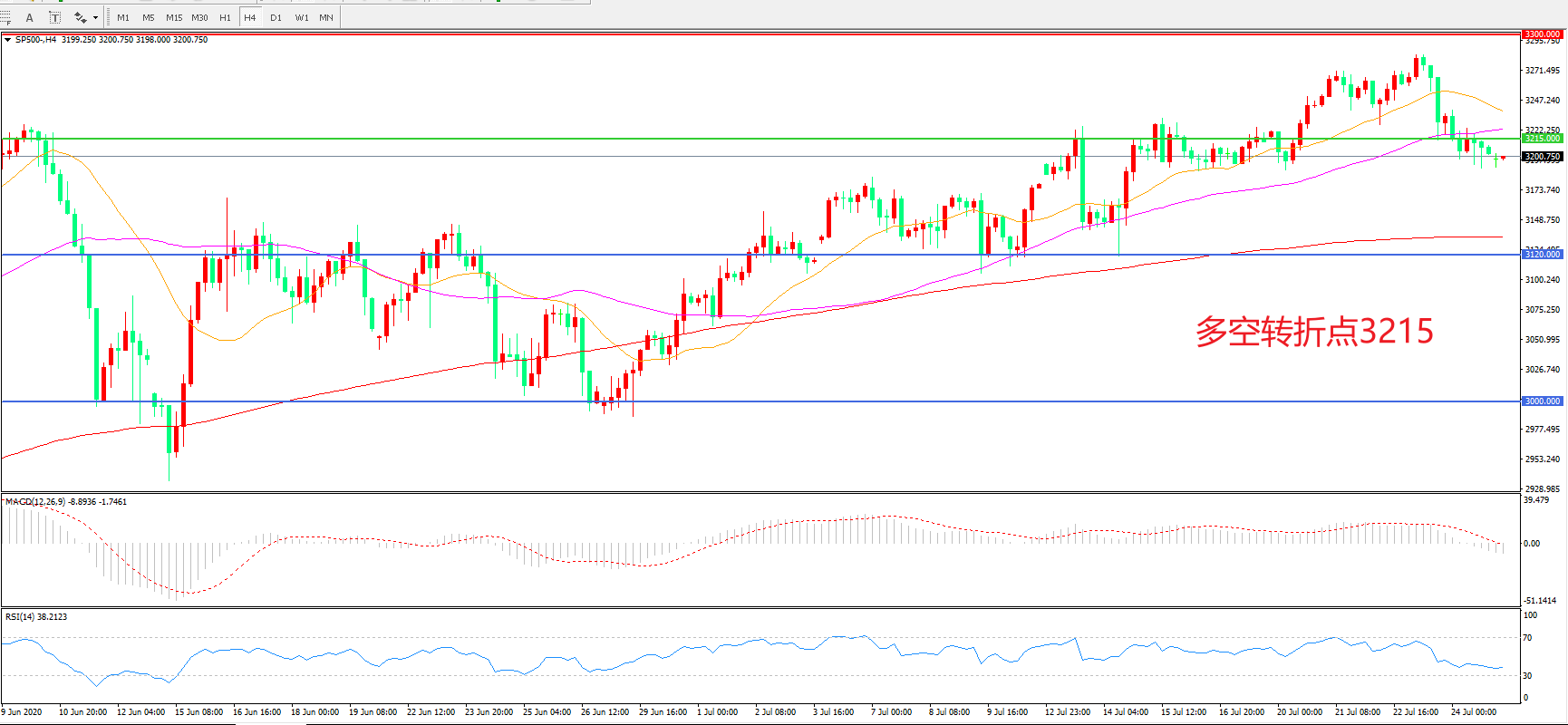
Task: Select the H1 timeframe button
Action: (225, 17)
